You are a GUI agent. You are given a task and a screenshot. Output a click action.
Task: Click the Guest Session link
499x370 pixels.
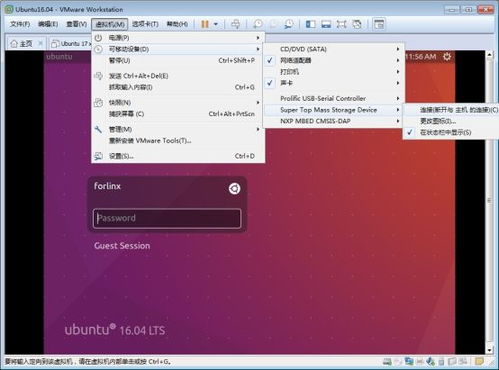[122, 246]
